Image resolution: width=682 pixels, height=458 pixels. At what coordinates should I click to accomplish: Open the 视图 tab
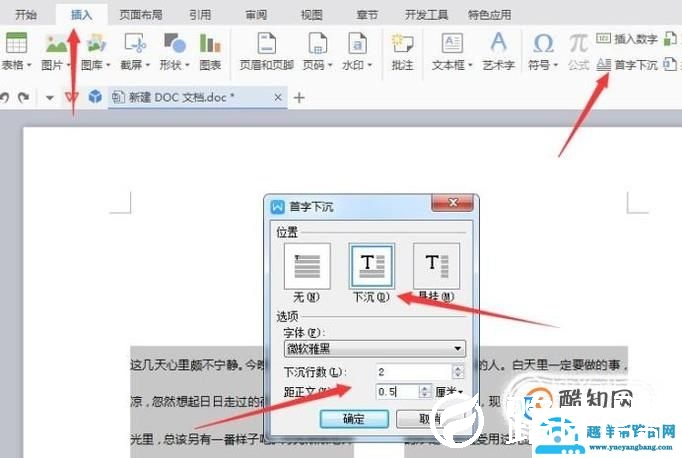tap(312, 15)
